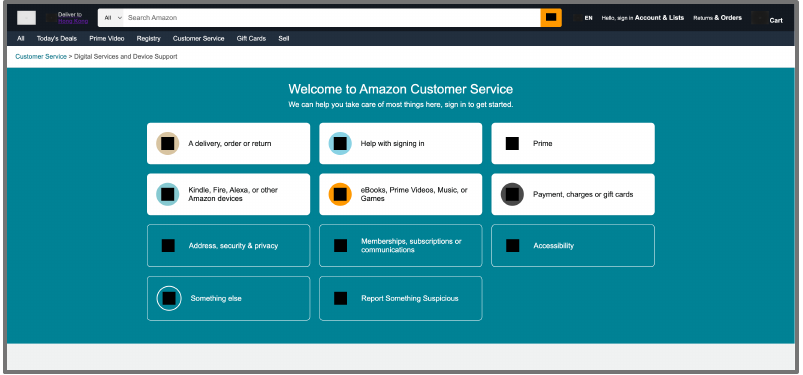This screenshot has width=803, height=375.
Task: Open Address, security & privacy
Action: pos(228,245)
